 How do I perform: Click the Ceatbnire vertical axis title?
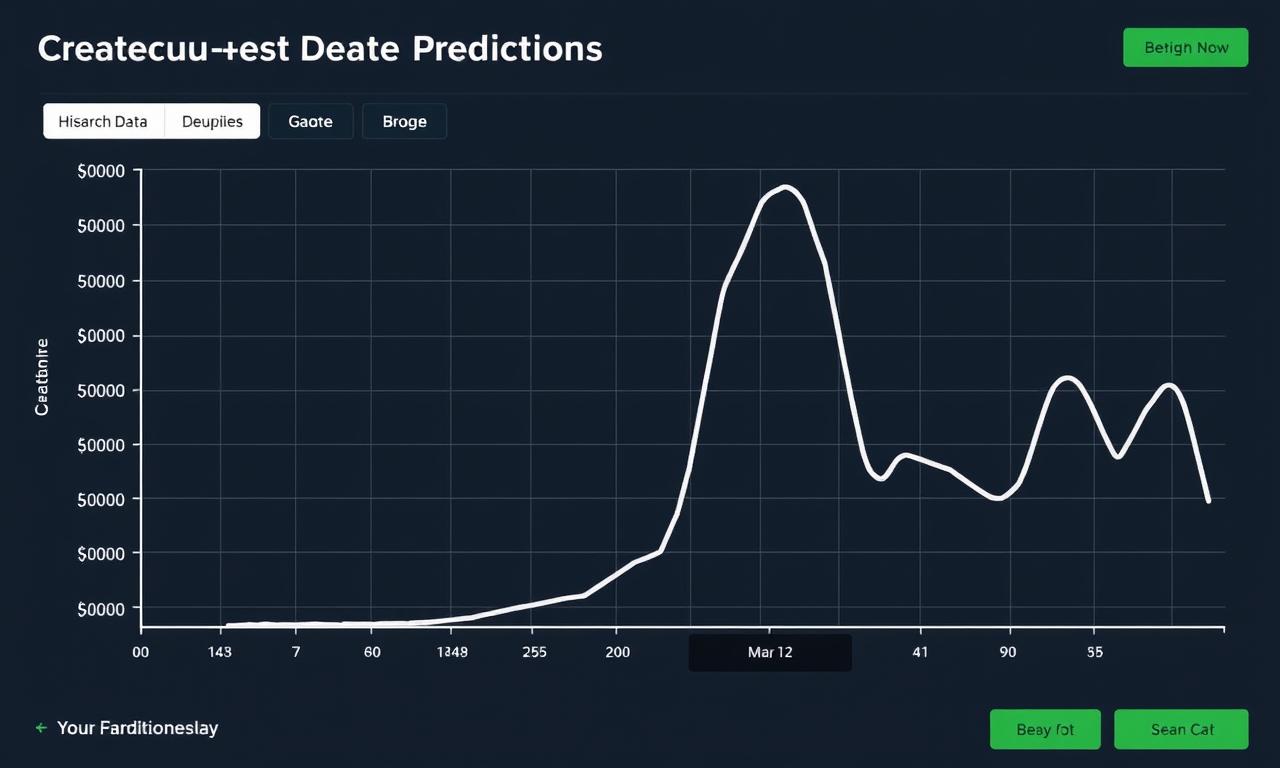(42, 376)
